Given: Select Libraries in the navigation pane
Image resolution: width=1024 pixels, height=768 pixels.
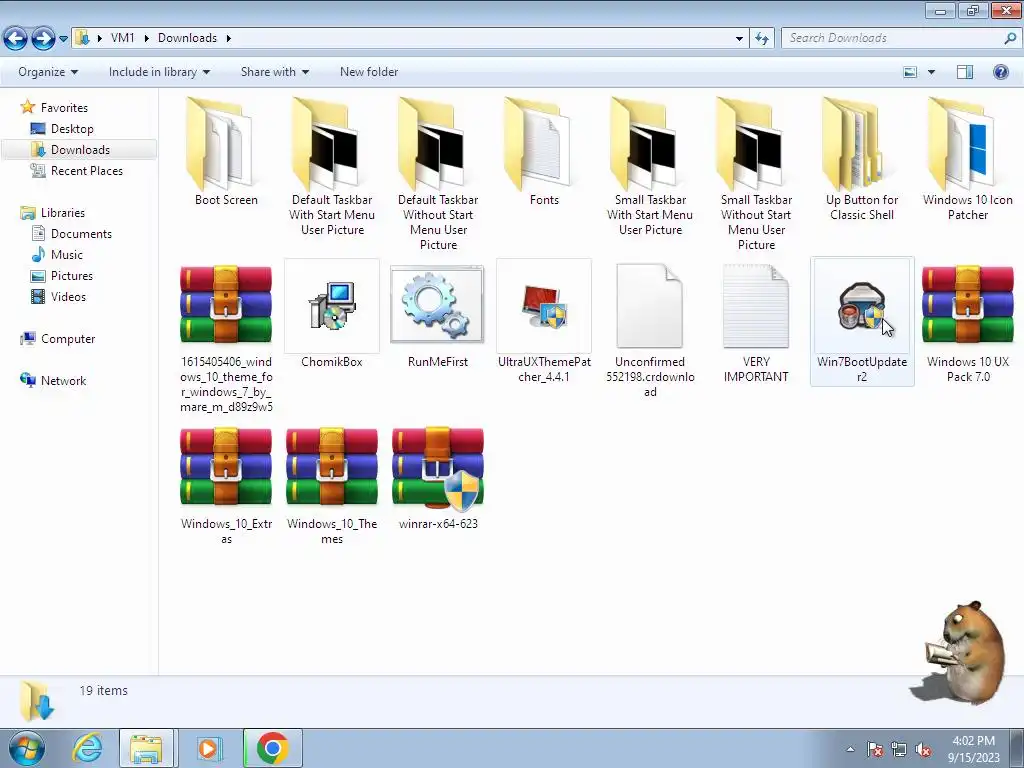Looking at the screenshot, I should [63, 213].
